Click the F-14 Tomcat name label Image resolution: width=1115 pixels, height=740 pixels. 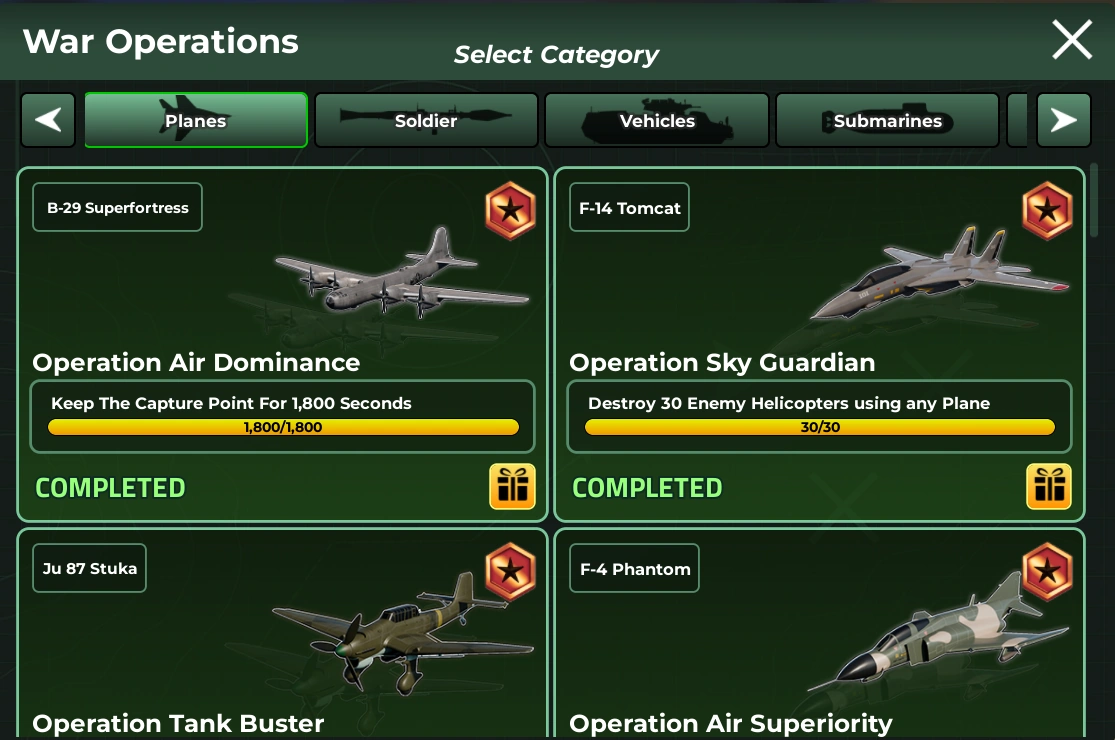tap(629, 208)
